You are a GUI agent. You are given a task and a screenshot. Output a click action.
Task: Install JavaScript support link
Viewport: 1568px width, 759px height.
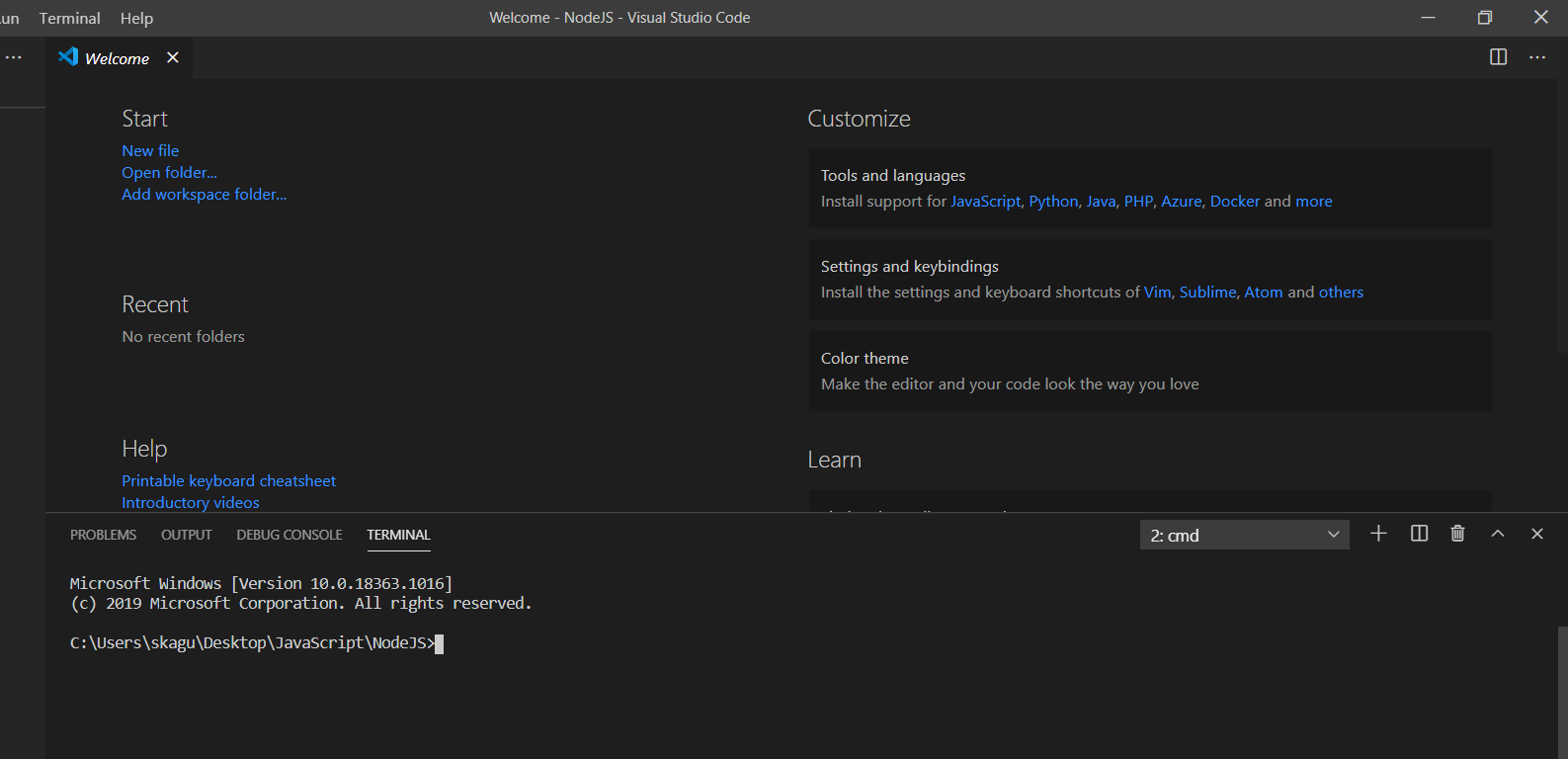tap(985, 201)
